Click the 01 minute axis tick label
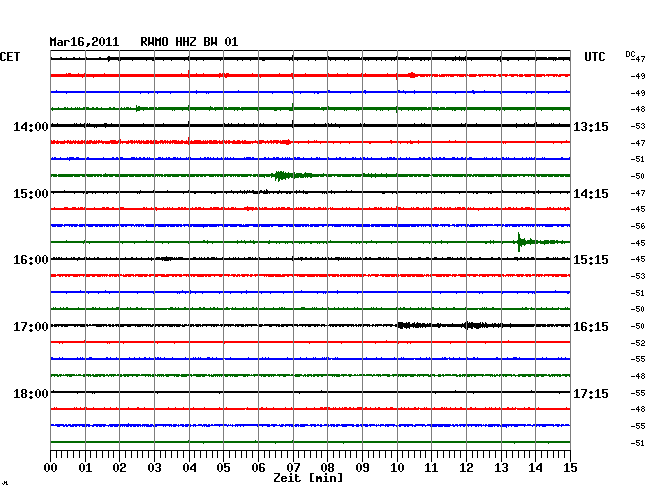Image resolution: width=650 pixels, height=494 pixels. coord(85,467)
